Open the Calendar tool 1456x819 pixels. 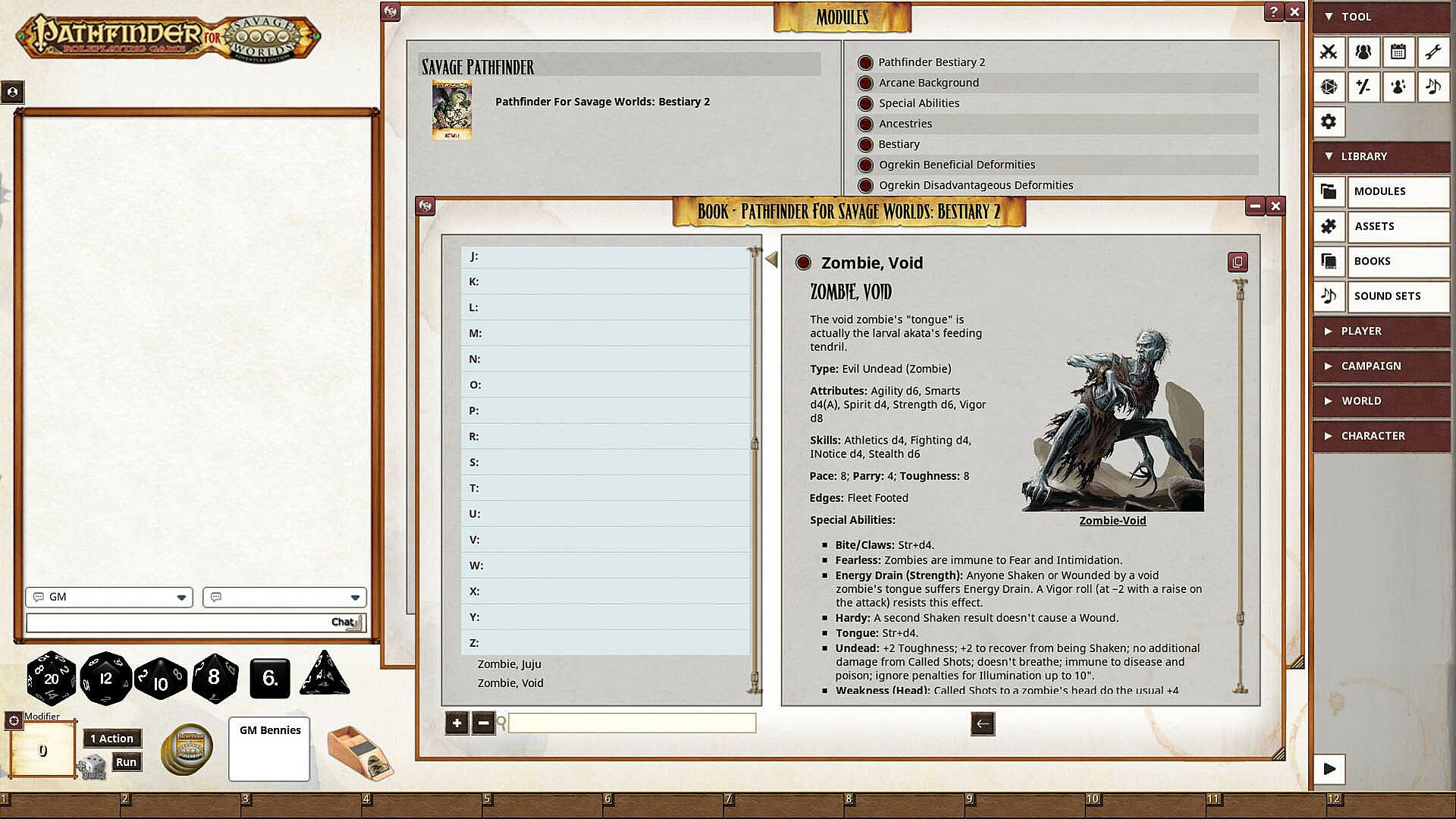tap(1398, 52)
